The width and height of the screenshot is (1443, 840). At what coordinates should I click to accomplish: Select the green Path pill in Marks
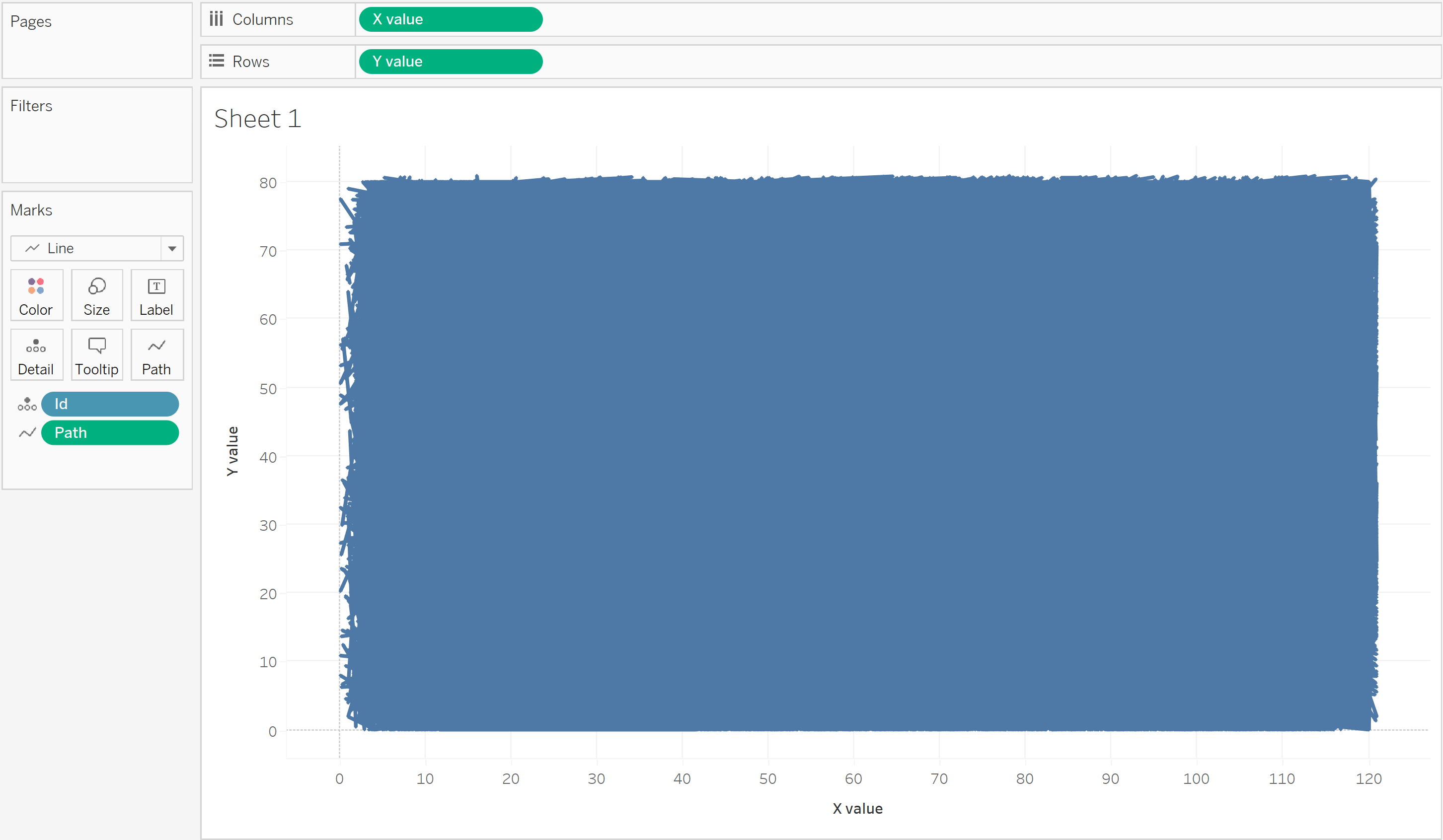coord(109,433)
